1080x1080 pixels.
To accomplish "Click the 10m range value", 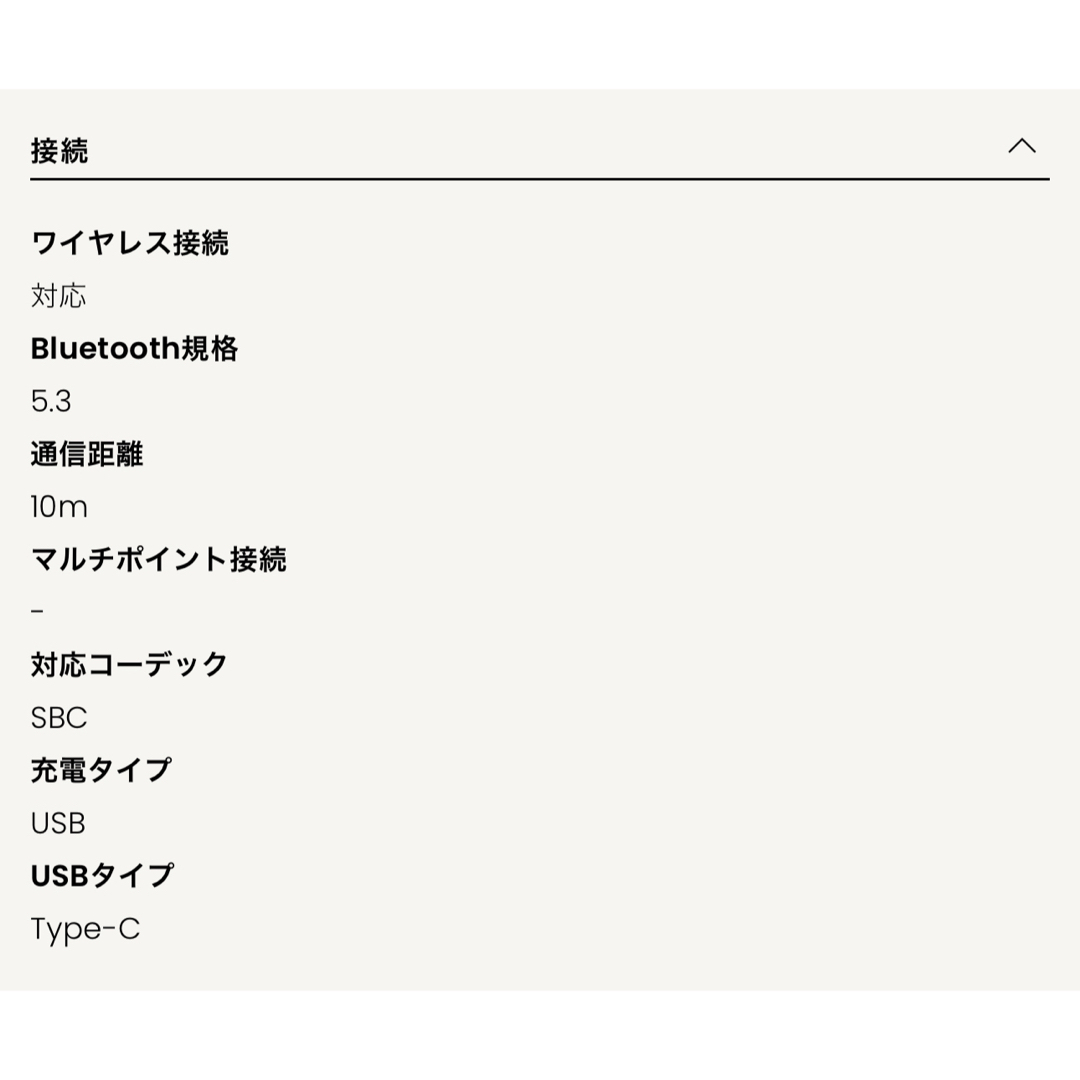I will (59, 507).
